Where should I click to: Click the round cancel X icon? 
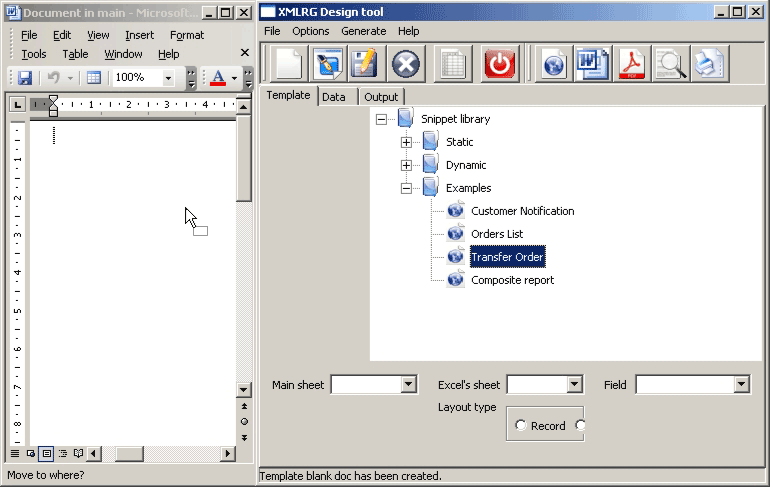pyautogui.click(x=406, y=64)
